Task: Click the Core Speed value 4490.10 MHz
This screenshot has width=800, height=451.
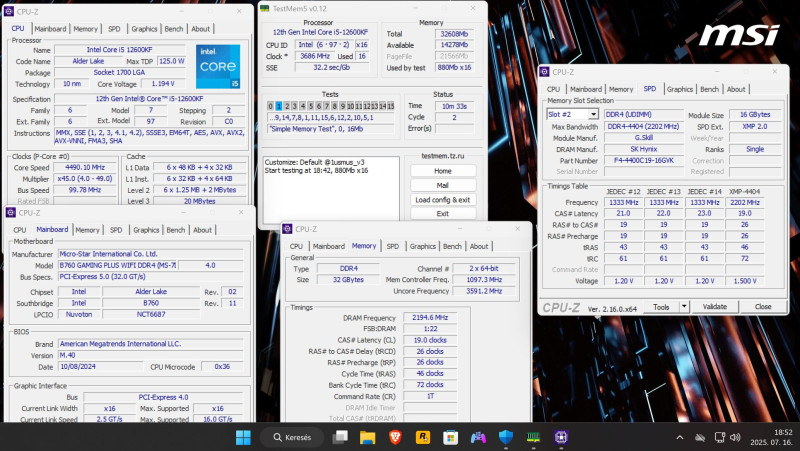Action: 85,167
